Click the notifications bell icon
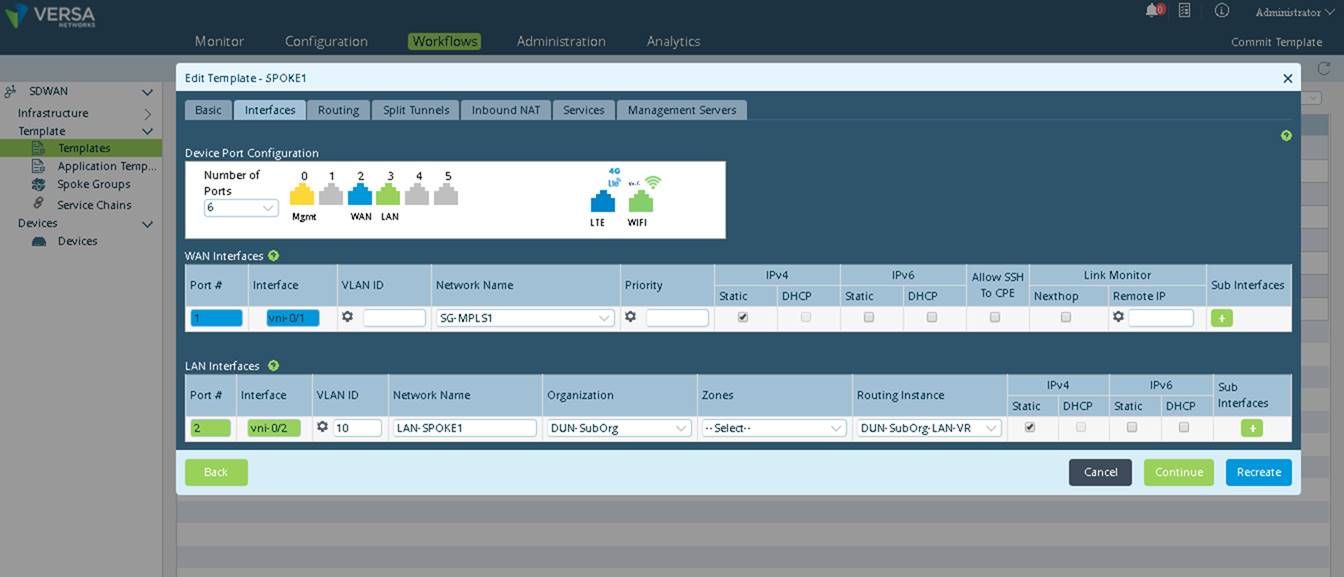 pos(1153,10)
